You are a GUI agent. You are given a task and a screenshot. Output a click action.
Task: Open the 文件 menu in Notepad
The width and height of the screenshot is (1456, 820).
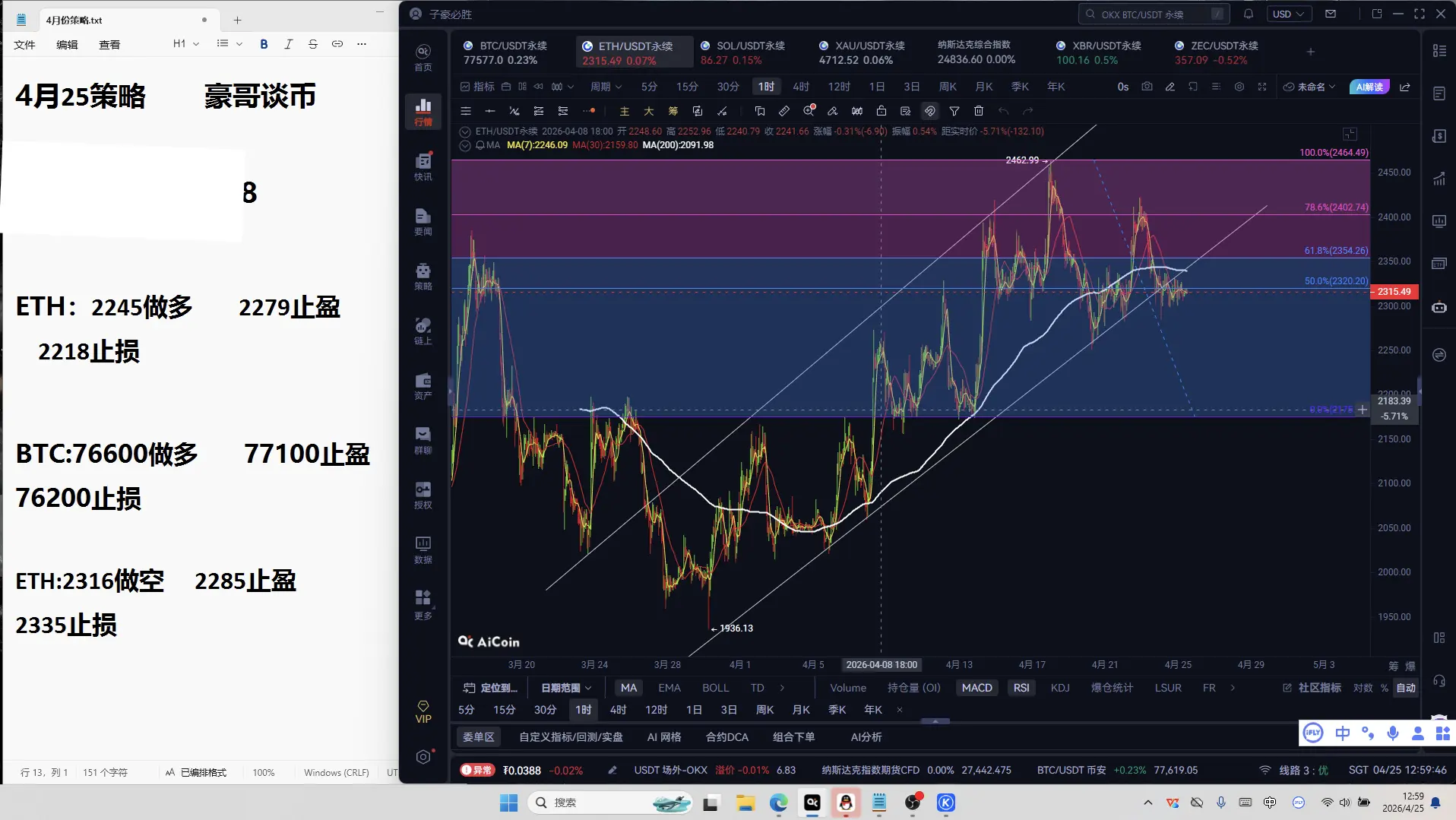(24, 45)
